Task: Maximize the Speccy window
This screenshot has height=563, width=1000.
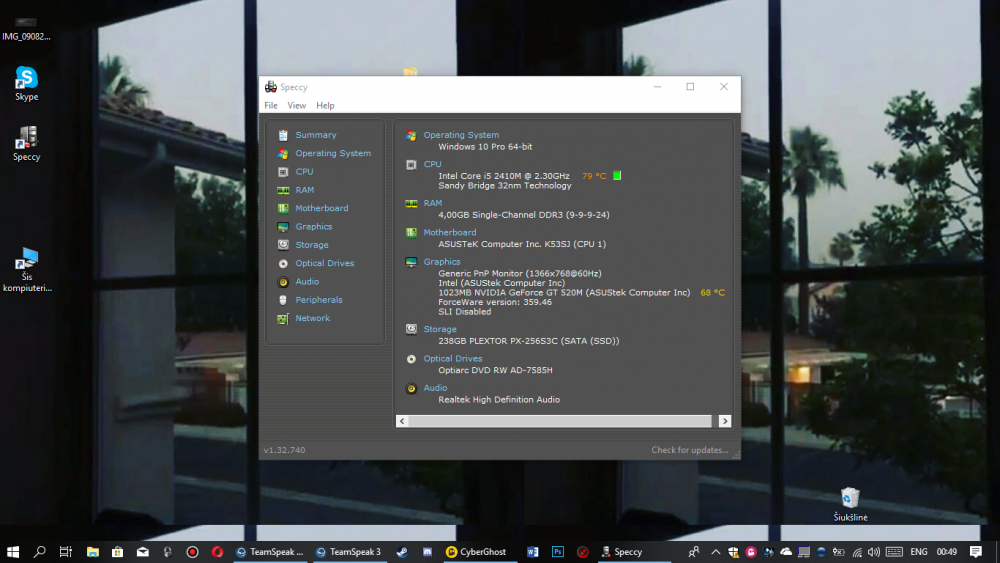Action: [690, 87]
